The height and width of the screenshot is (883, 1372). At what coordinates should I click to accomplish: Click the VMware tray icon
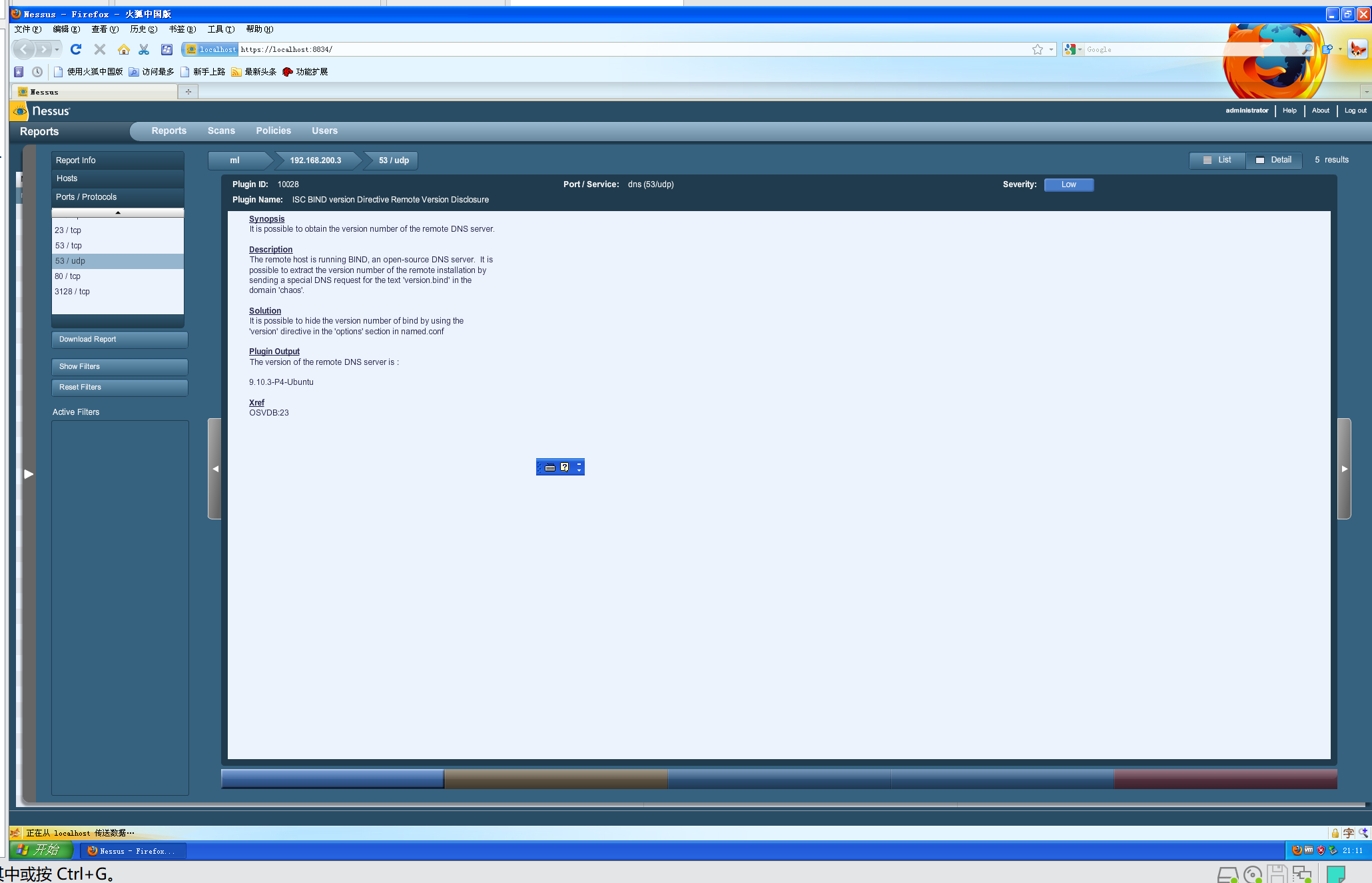1309,850
